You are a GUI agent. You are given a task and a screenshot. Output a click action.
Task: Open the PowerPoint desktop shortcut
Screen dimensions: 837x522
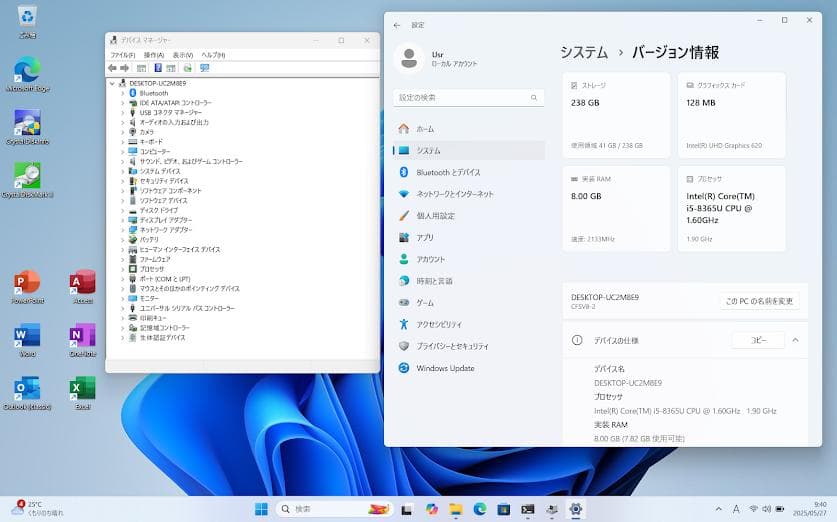pyautogui.click(x=27, y=287)
